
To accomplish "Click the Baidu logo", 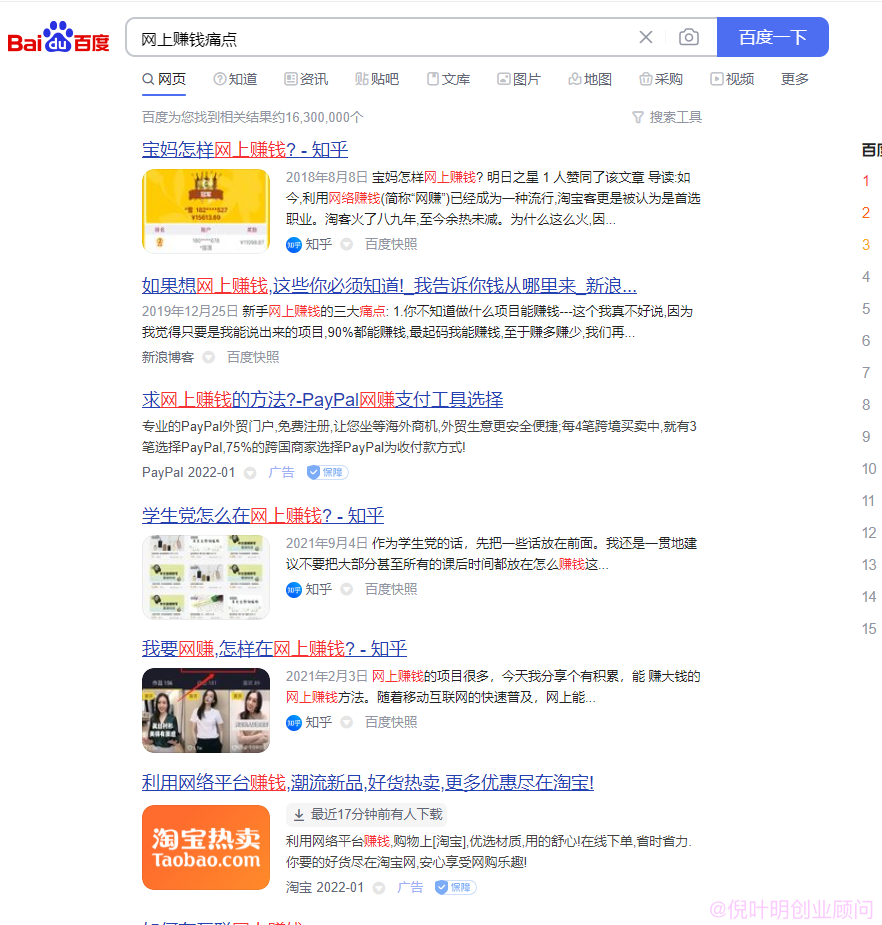I will coord(58,37).
